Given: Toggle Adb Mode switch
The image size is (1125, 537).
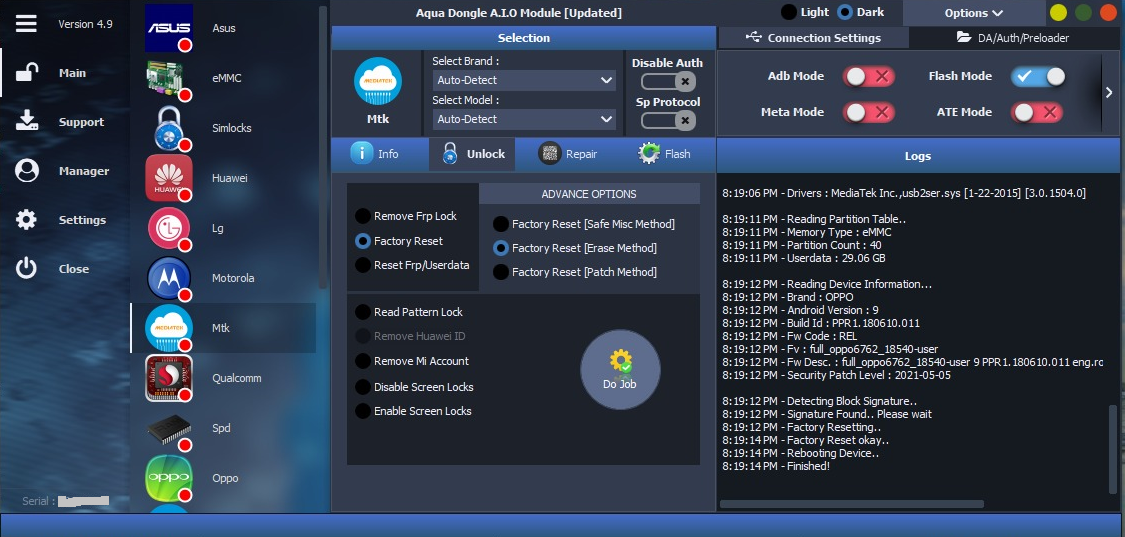Looking at the screenshot, I should 869,76.
